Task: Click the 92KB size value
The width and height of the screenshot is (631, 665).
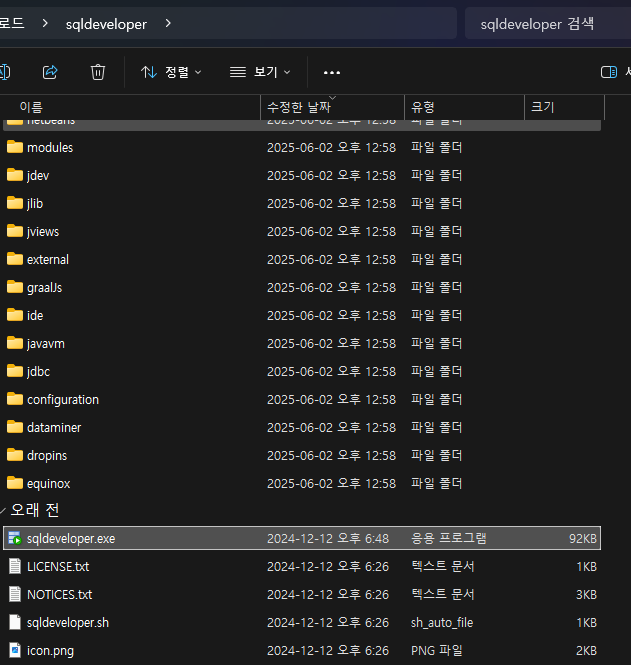Action: point(583,539)
